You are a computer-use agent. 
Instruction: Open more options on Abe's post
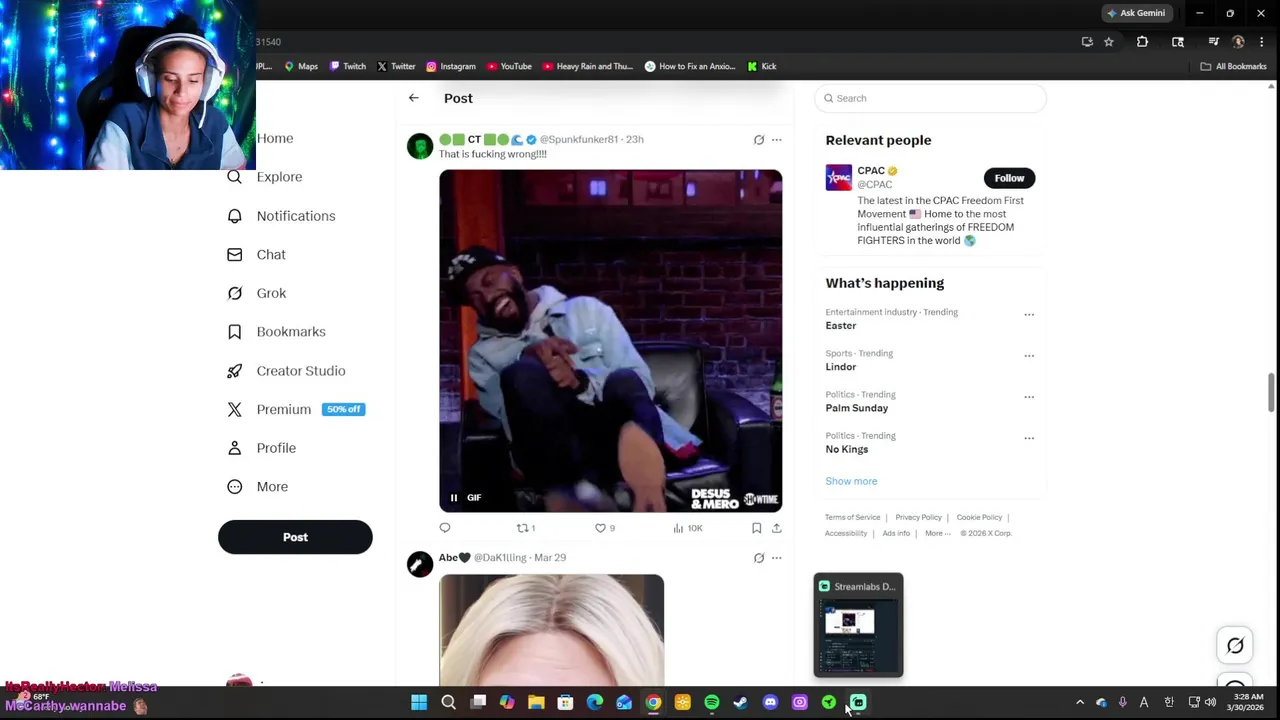[777, 558]
